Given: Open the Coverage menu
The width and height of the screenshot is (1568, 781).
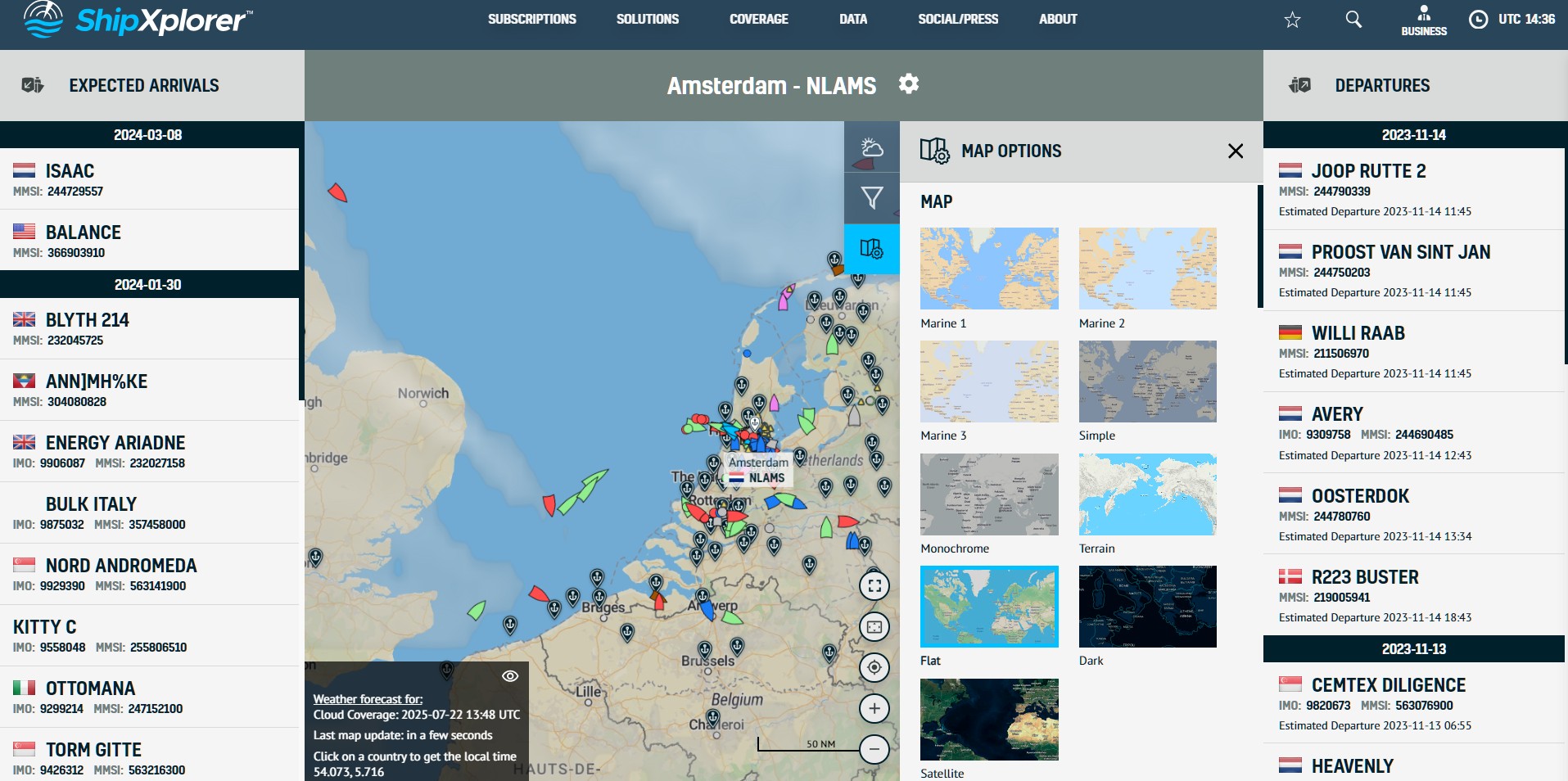Looking at the screenshot, I should coord(758,19).
